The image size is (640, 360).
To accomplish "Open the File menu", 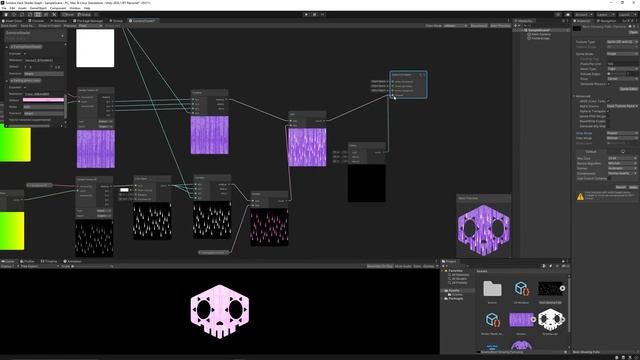I will (4, 8).
